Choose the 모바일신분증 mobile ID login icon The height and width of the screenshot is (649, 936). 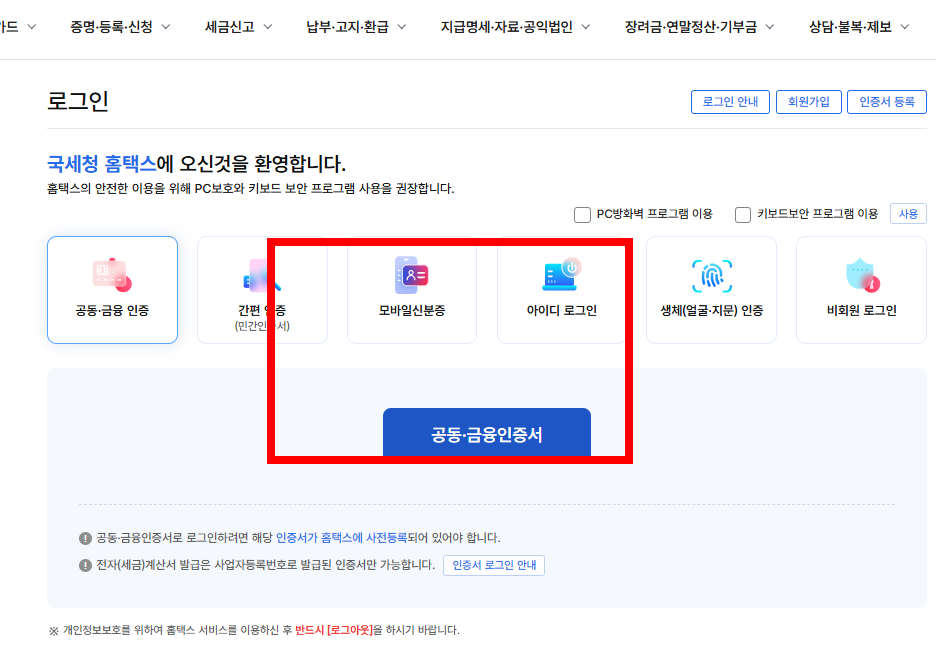pos(411,290)
